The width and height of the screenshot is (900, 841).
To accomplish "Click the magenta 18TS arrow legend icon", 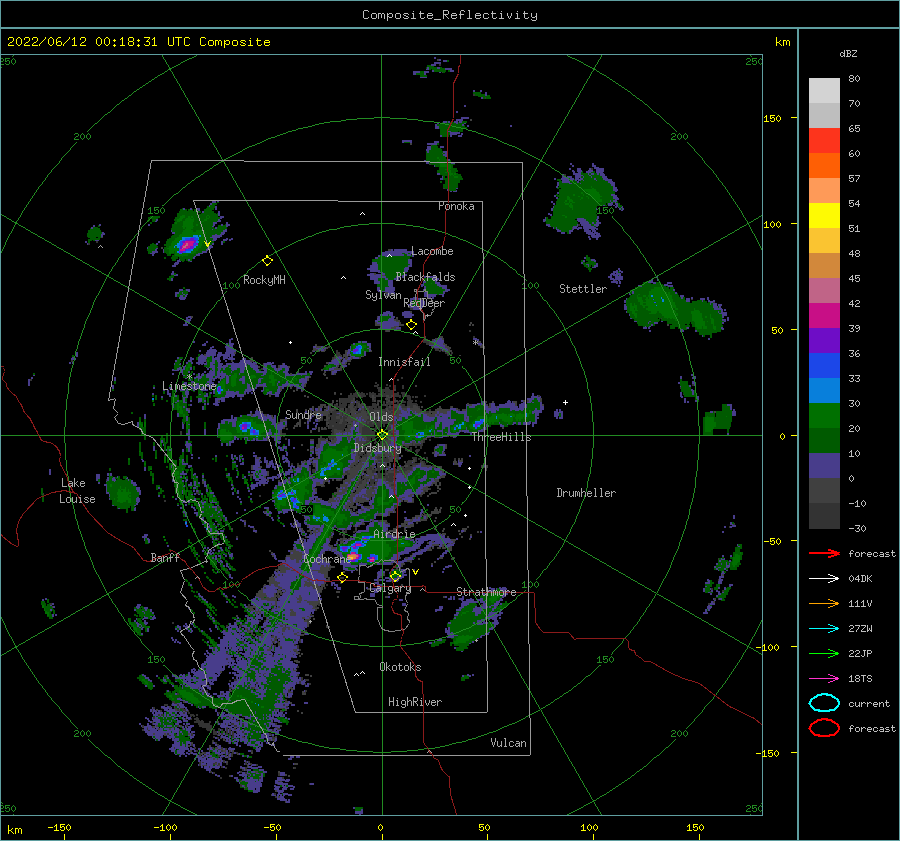I will click(824, 679).
